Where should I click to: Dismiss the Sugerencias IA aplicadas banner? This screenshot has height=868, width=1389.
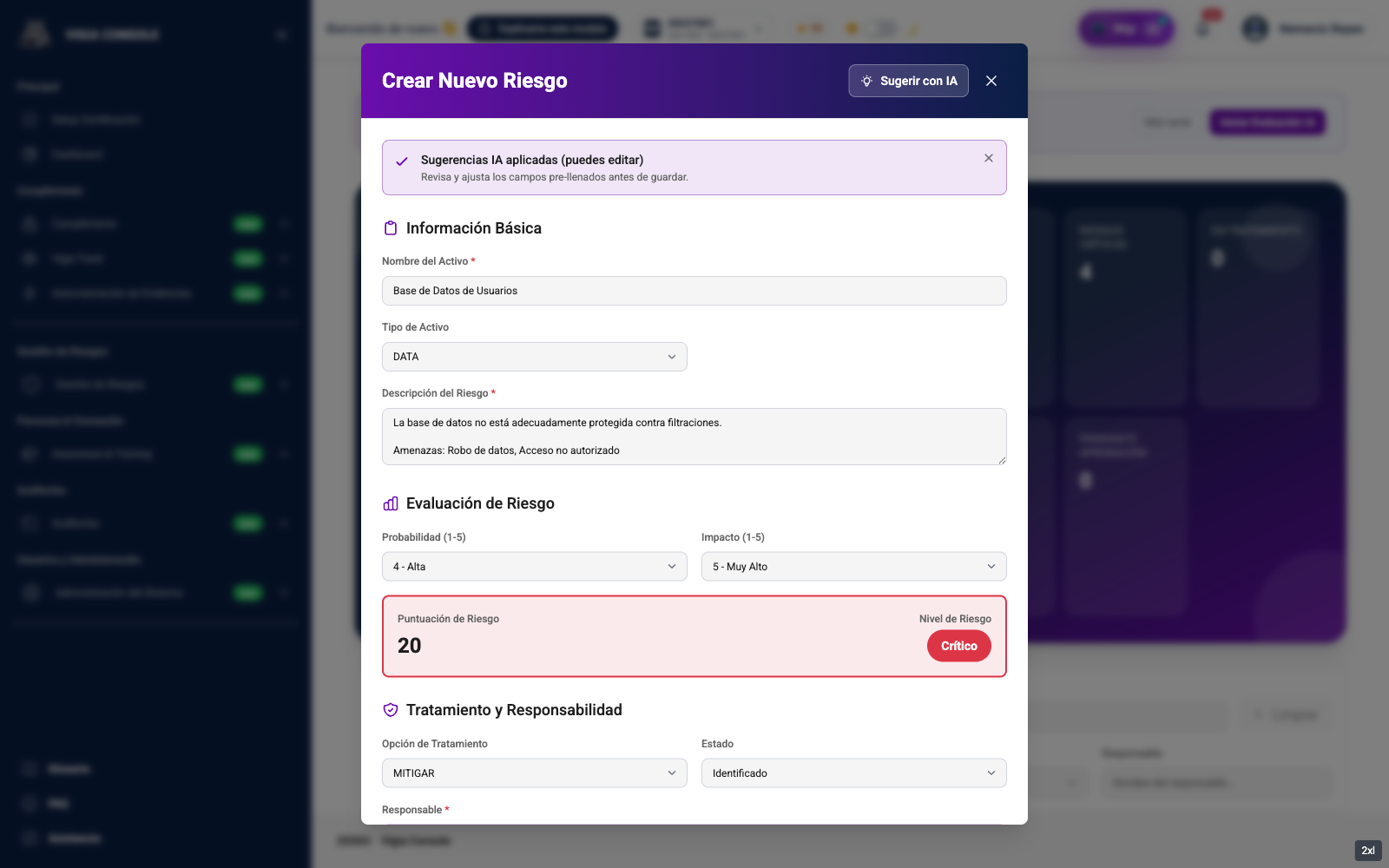[989, 158]
